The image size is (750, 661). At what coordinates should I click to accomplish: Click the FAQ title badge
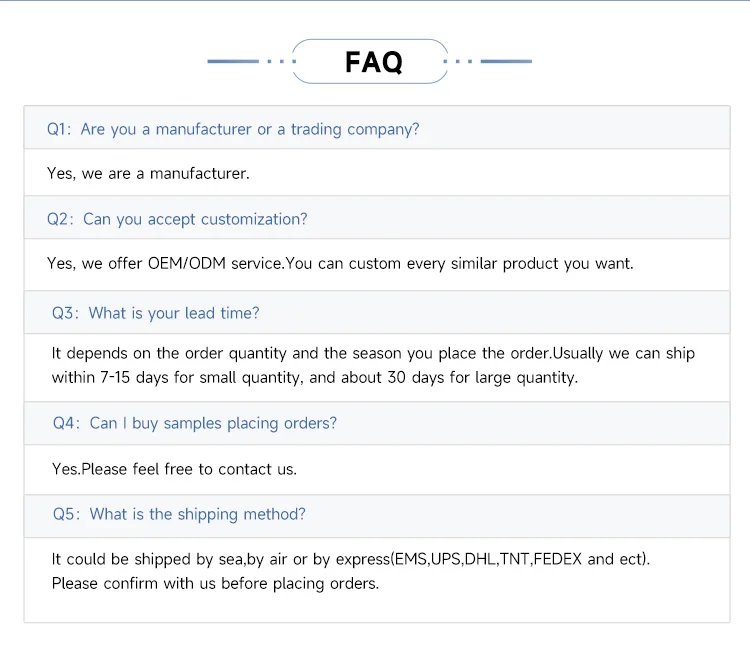pos(373,62)
